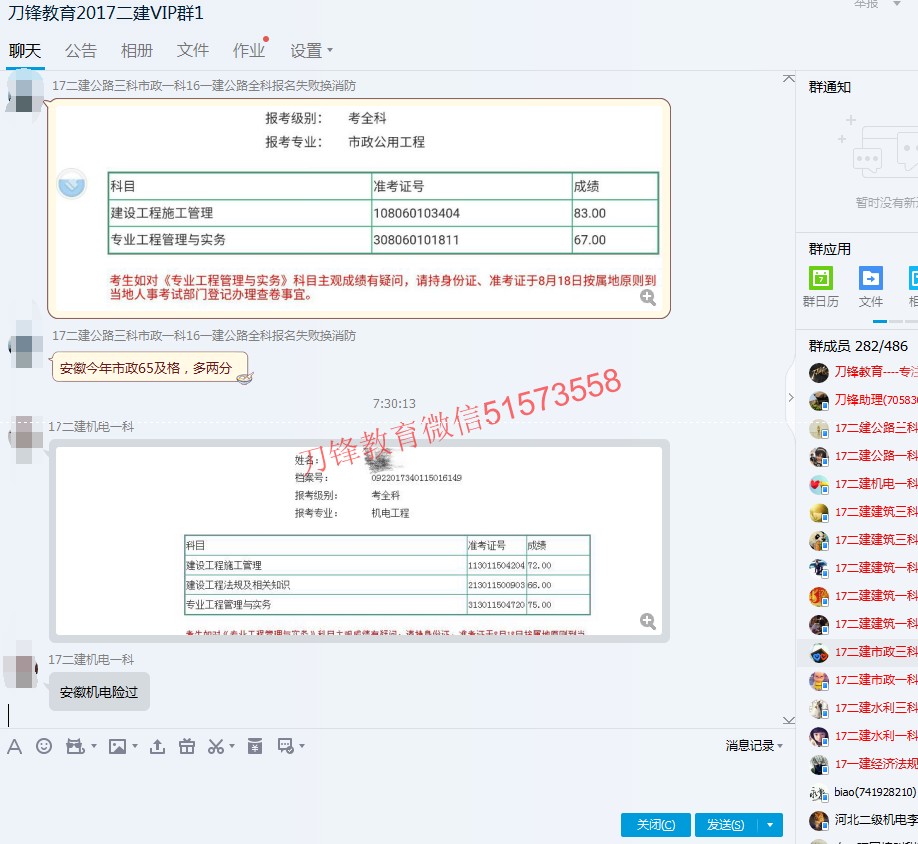Screen dimensions: 918x844
Task: Collapse the right side panel arrow
Action: pyautogui.click(x=790, y=397)
